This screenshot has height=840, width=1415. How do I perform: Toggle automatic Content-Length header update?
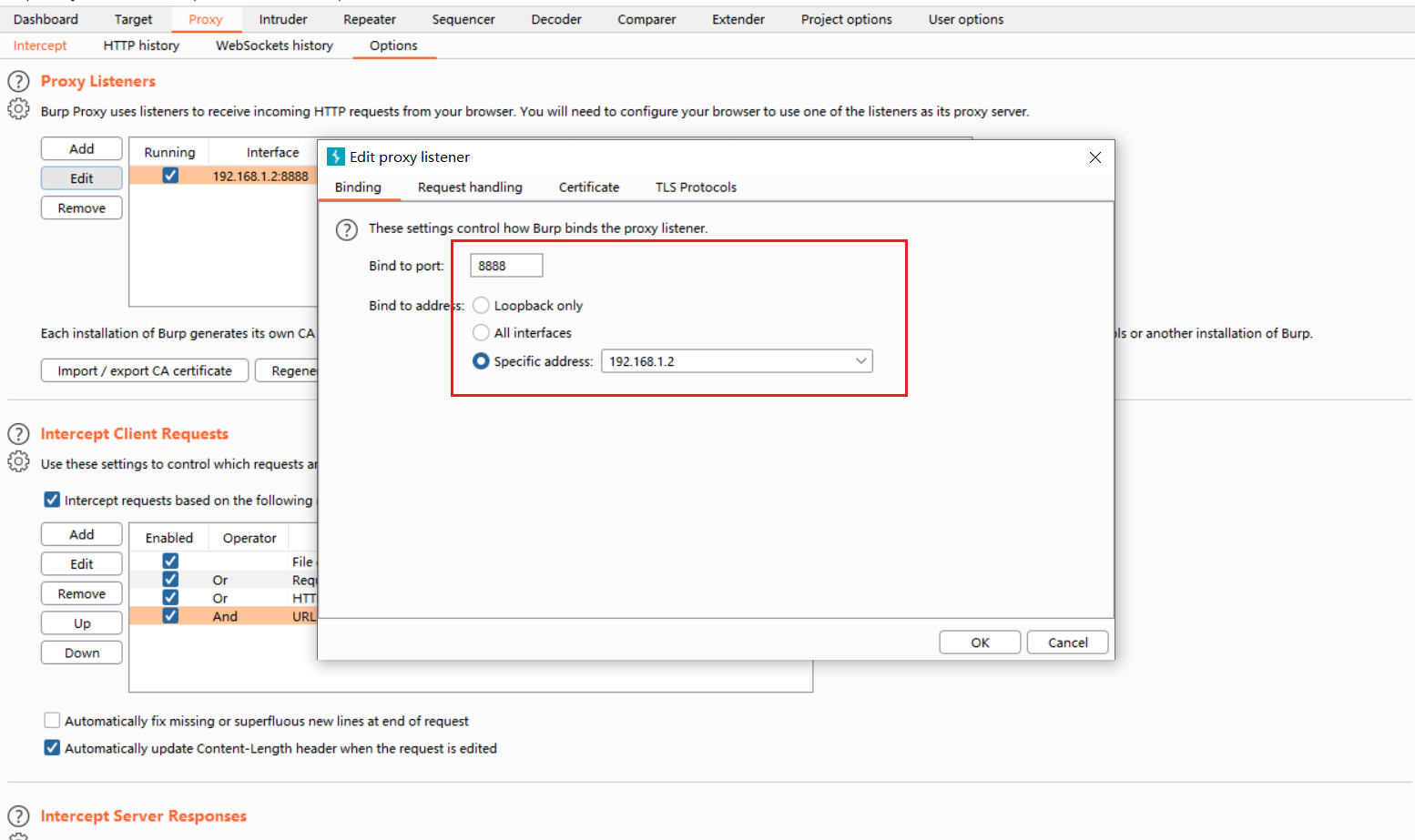coord(52,748)
